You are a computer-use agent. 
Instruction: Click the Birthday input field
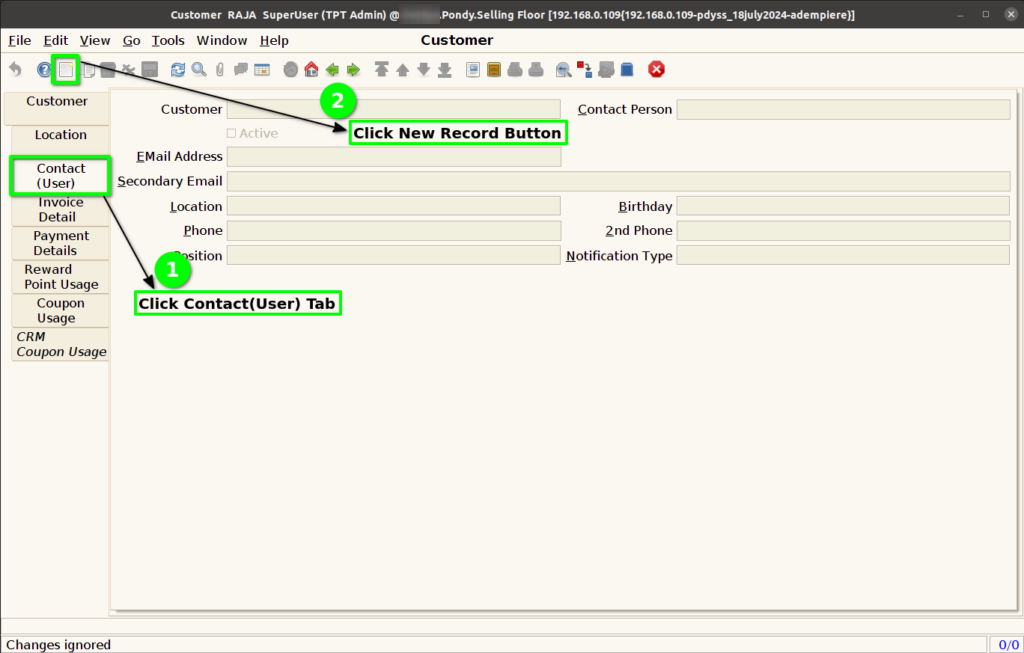pos(843,206)
